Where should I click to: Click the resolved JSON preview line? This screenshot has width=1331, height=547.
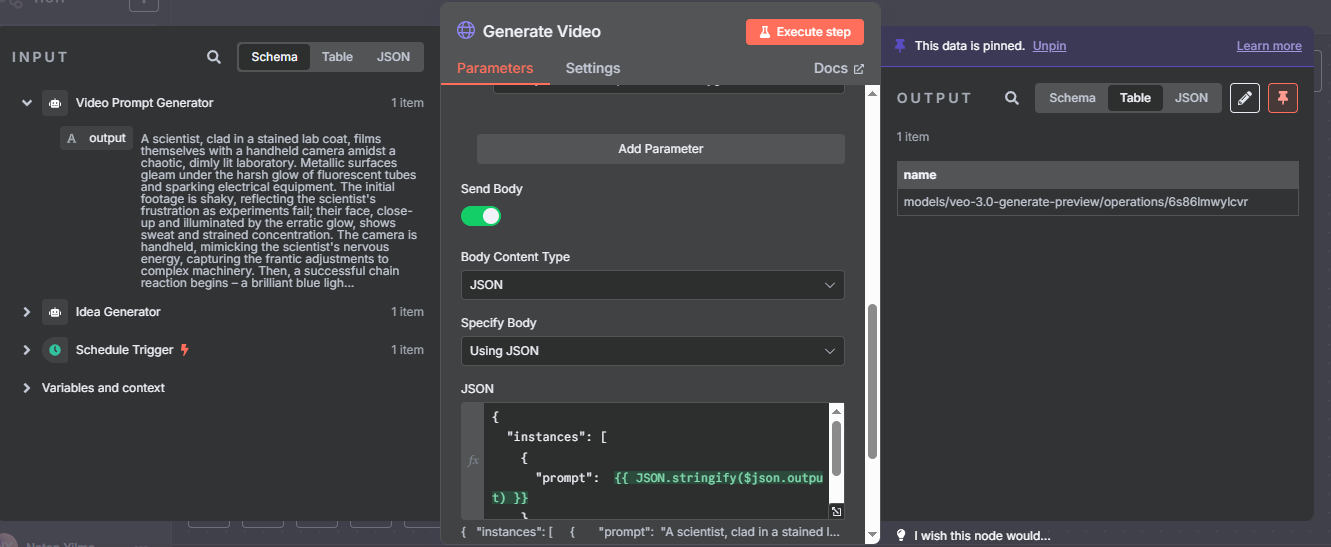coord(651,532)
